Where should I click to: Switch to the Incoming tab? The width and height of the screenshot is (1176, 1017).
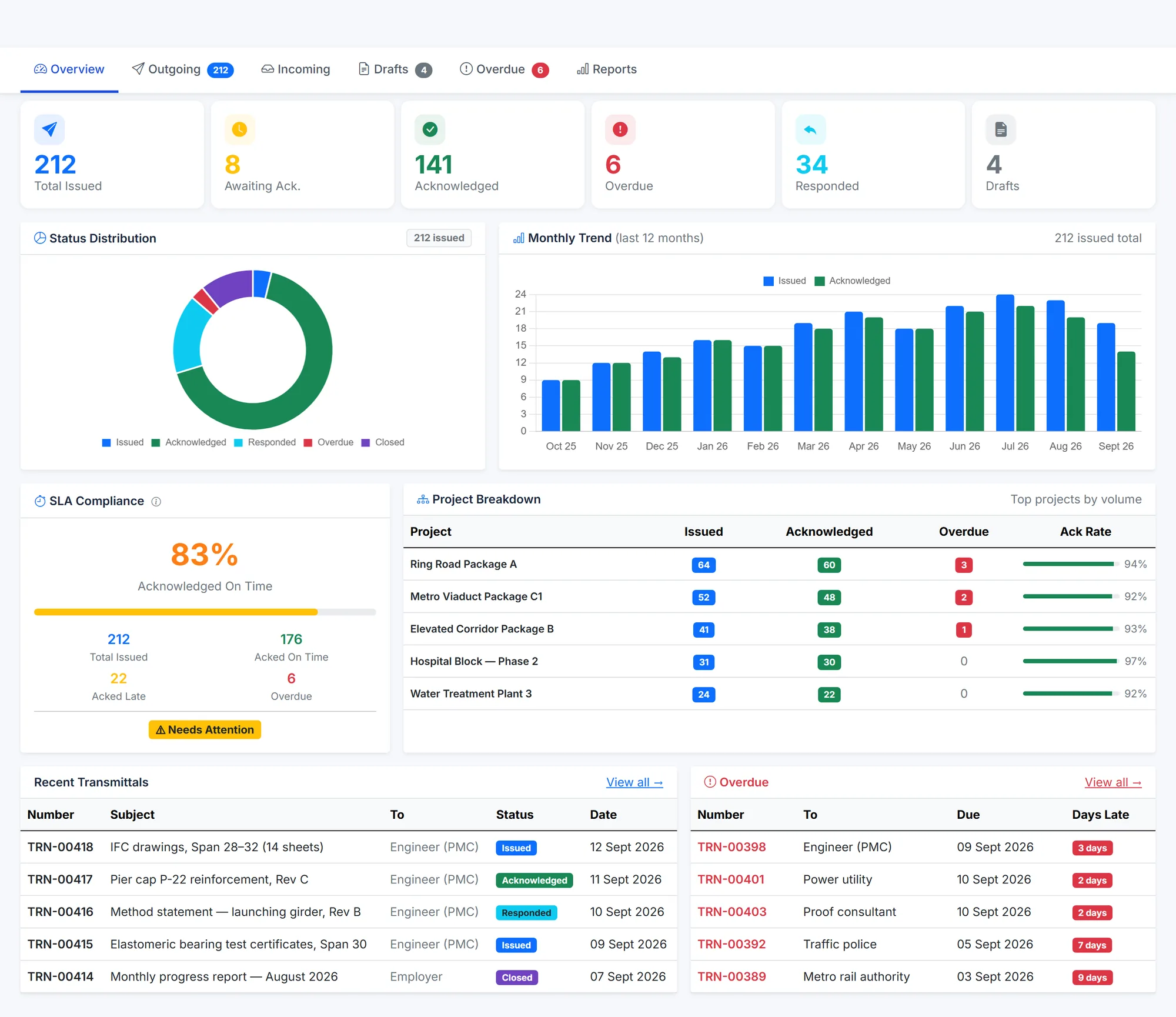[x=296, y=69]
